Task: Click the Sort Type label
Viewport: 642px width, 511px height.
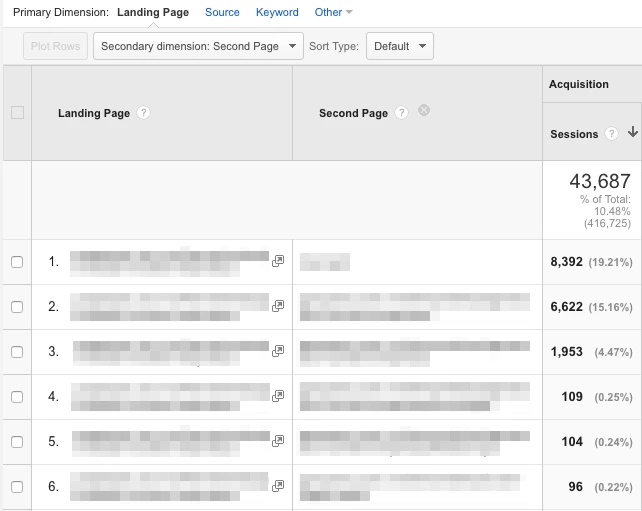Action: [334, 46]
